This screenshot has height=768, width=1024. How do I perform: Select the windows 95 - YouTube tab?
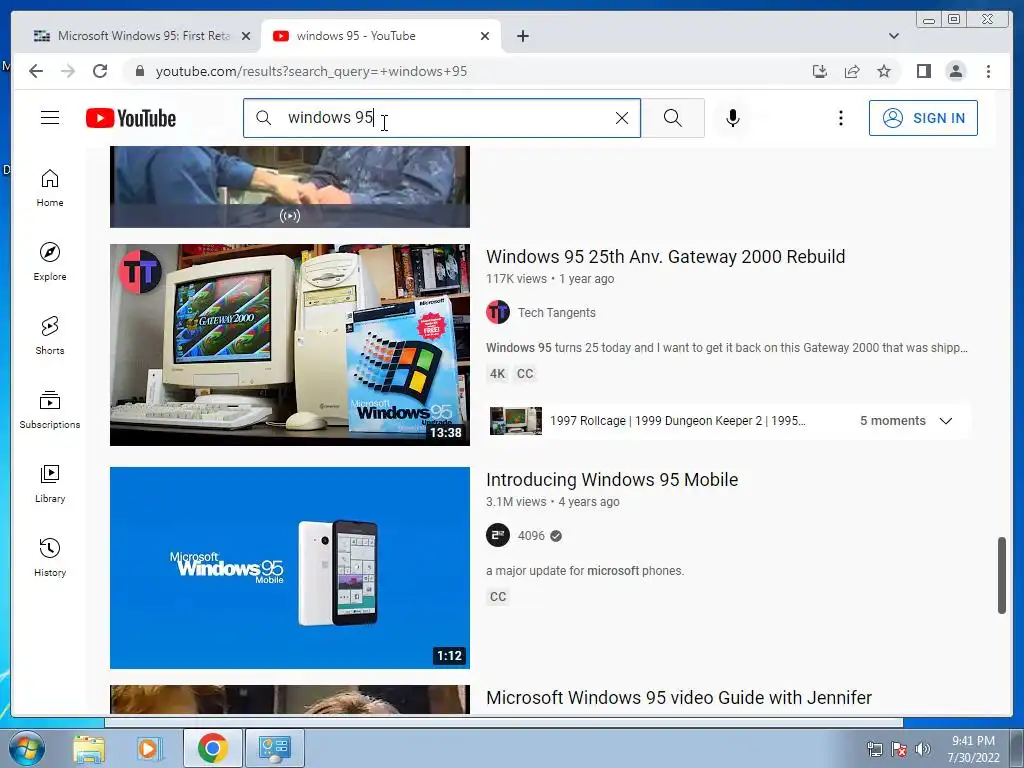coord(381,36)
